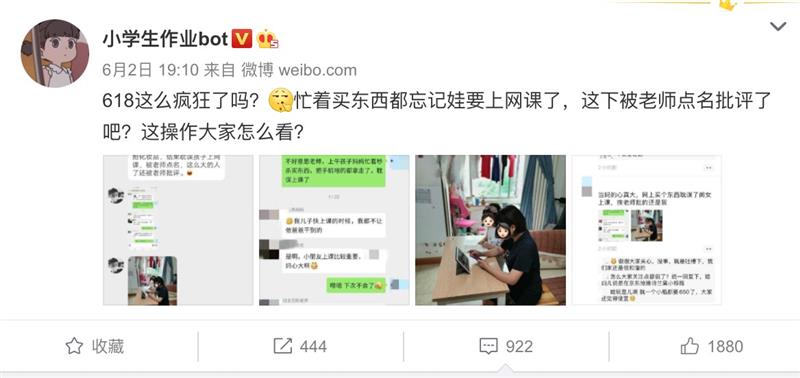The height and width of the screenshot is (378, 800).
Task: Click the face emoji in post text
Action: [x=281, y=100]
